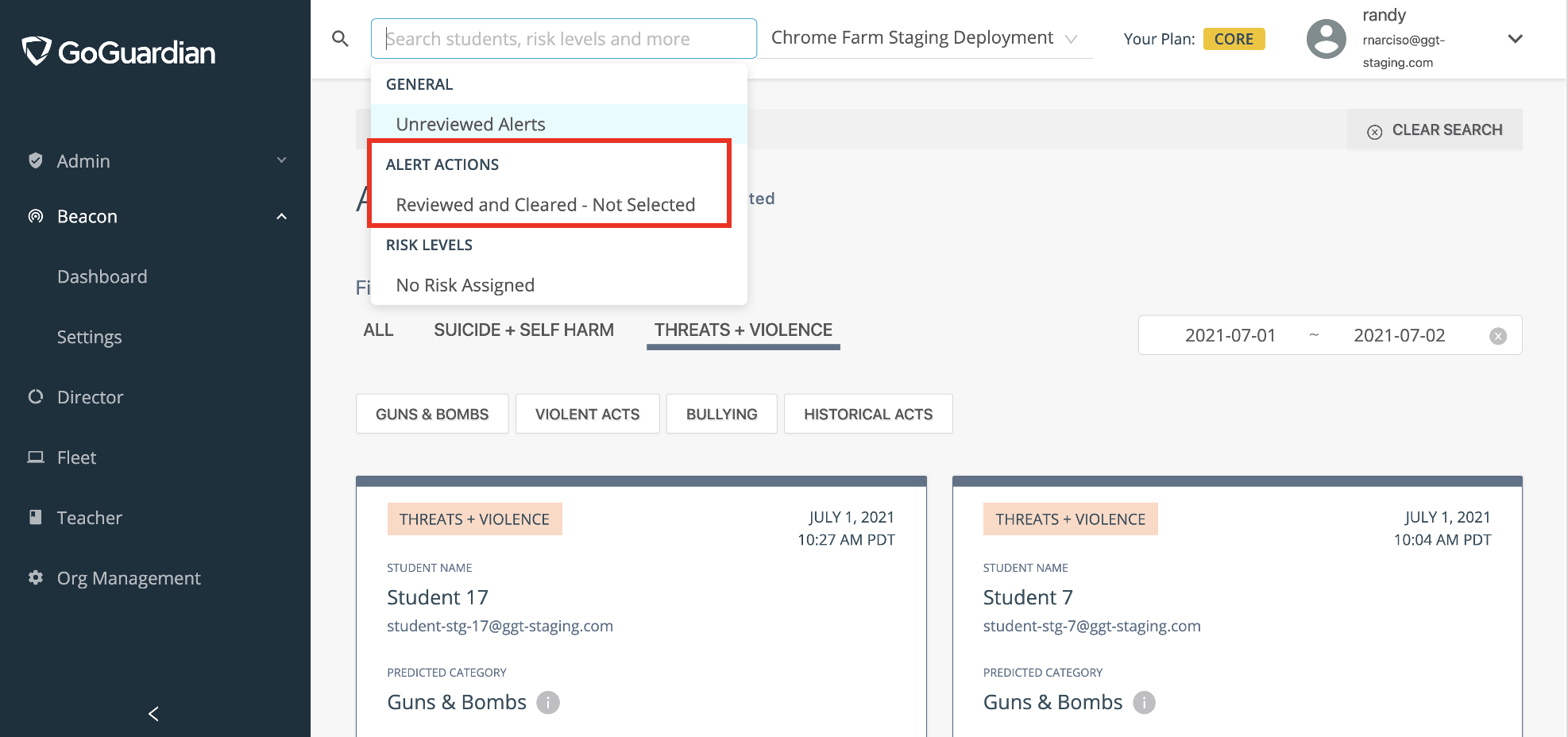Image resolution: width=1568 pixels, height=737 pixels.
Task: Click the Fleet laptop icon
Action: pos(35,457)
